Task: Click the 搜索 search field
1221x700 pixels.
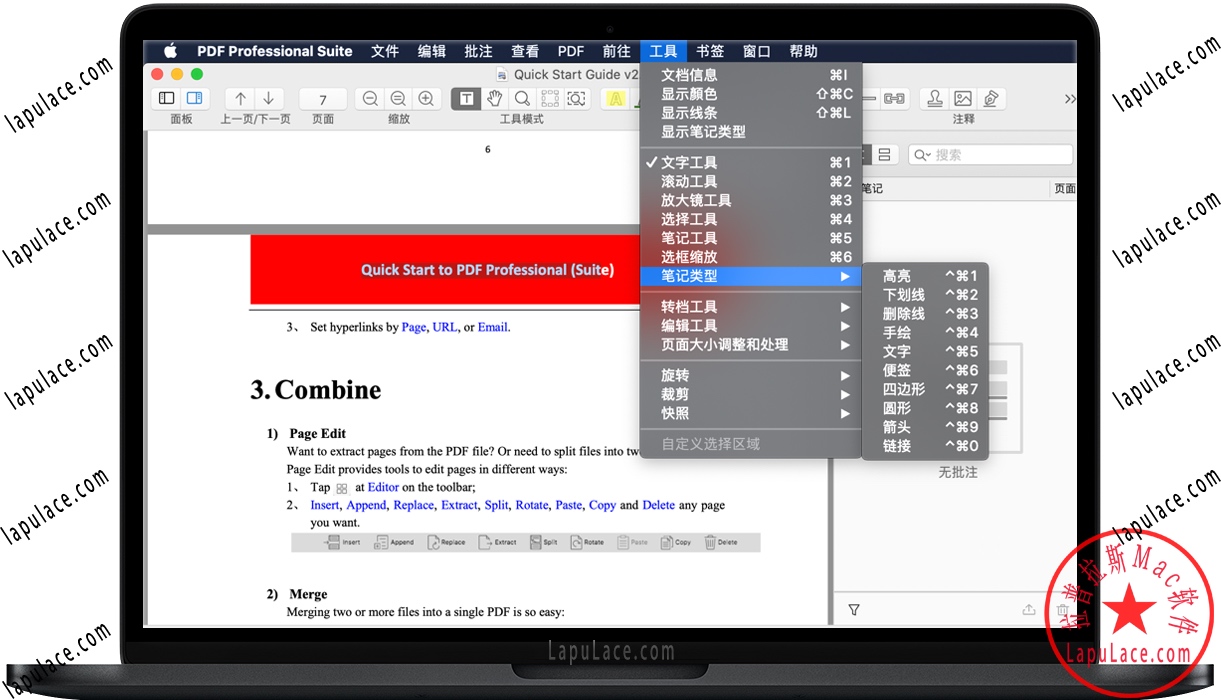Action: pyautogui.click(x=990, y=155)
